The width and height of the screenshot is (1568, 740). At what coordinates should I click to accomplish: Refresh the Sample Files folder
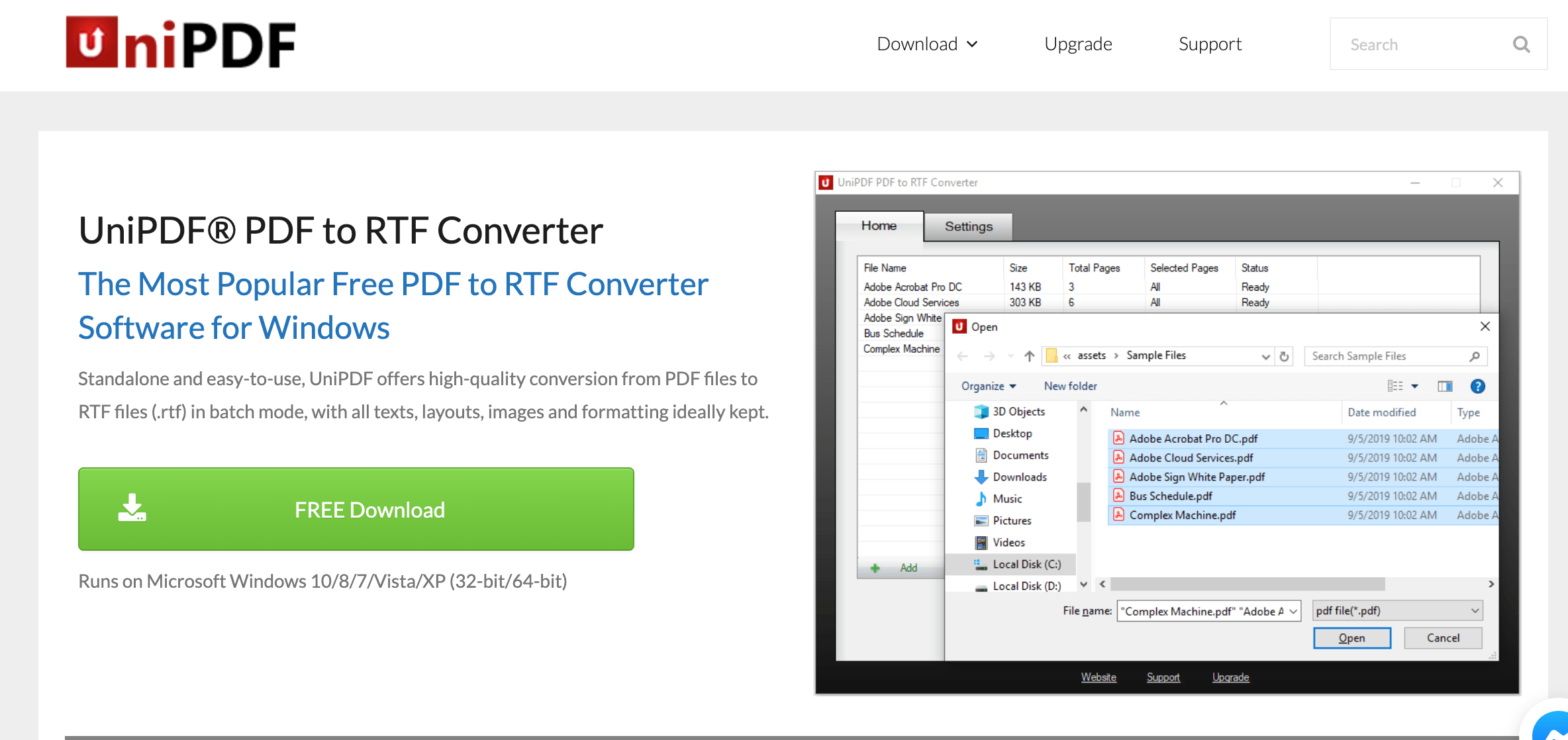pos(1284,356)
